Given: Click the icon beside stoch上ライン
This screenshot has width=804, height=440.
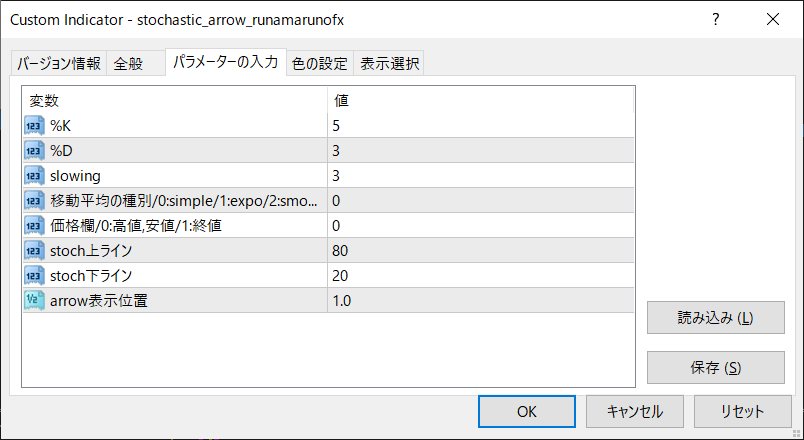Looking at the screenshot, I should tap(34, 250).
